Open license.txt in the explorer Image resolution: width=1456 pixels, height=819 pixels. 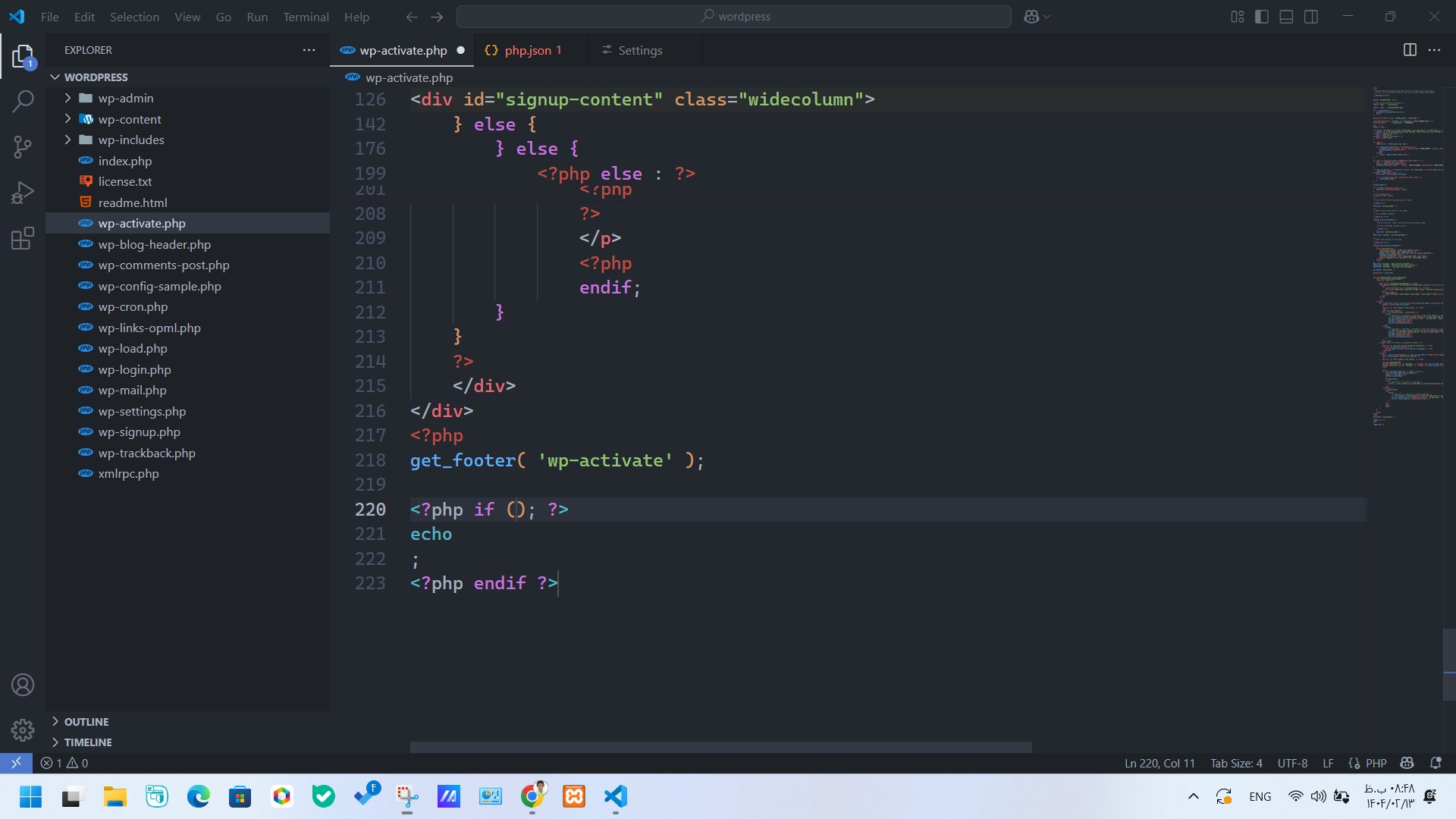[x=188, y=182]
